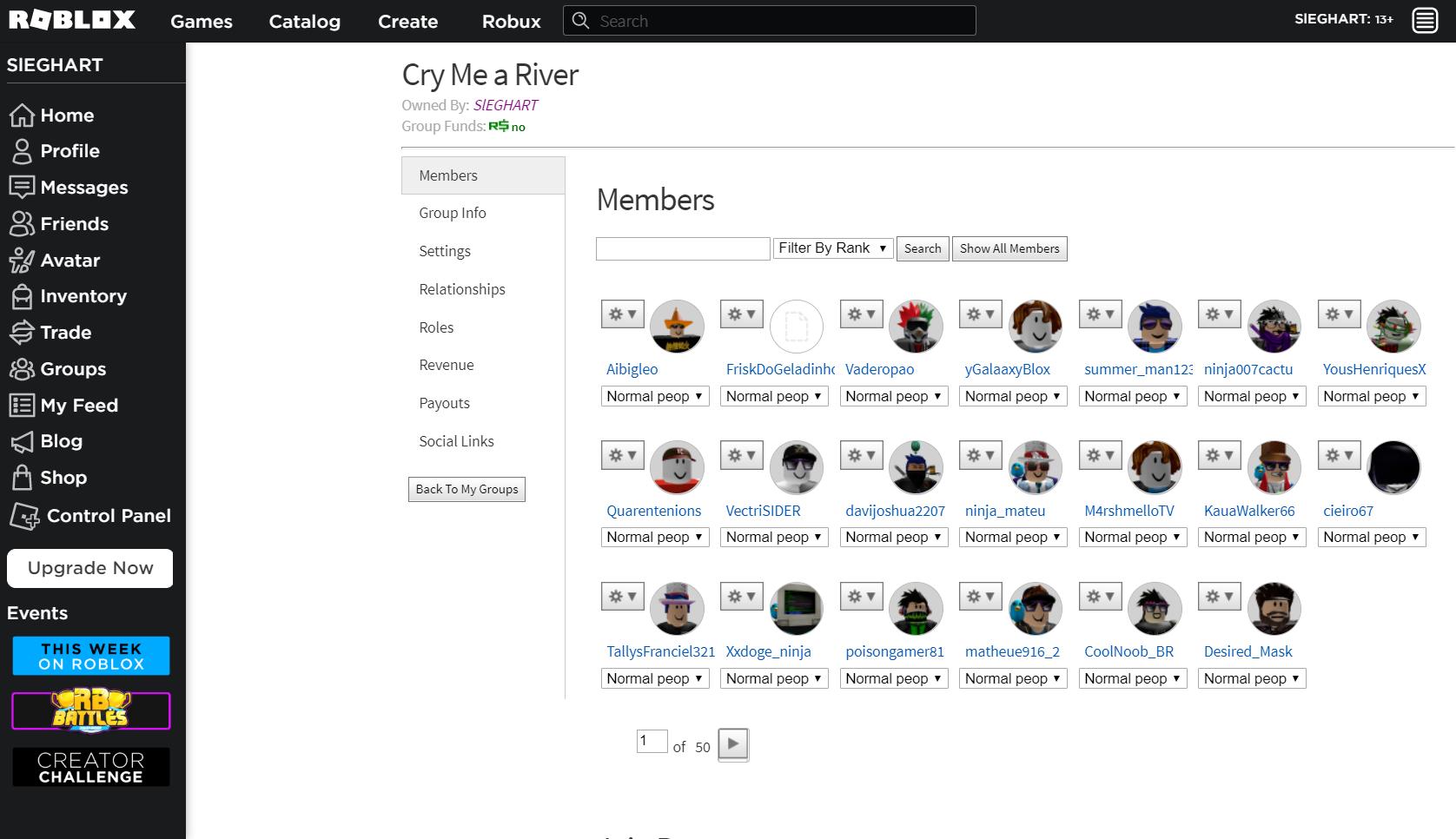
Task: Open gear menu for M4rshmelloTV
Action: (1100, 455)
